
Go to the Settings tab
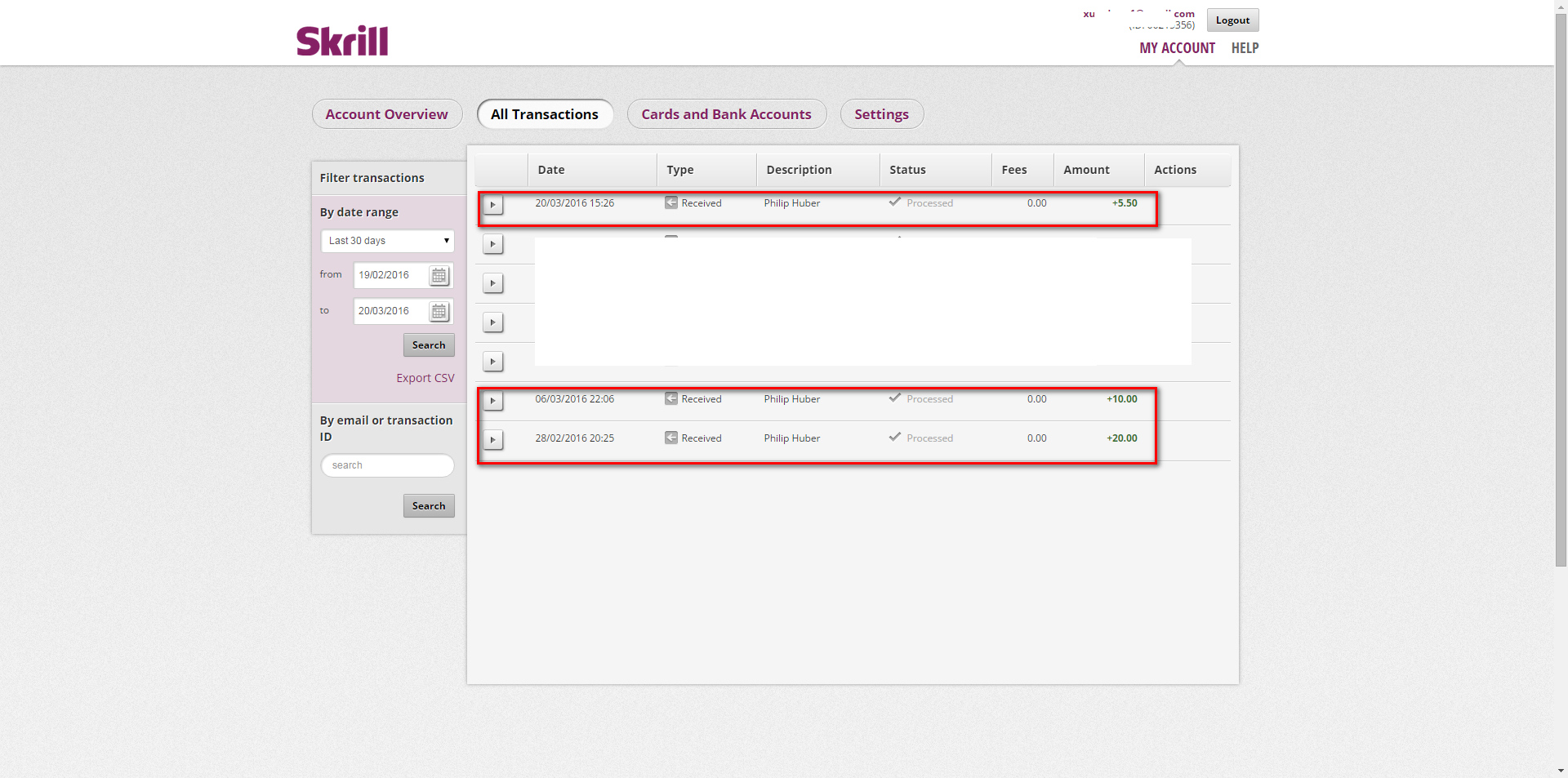point(881,114)
